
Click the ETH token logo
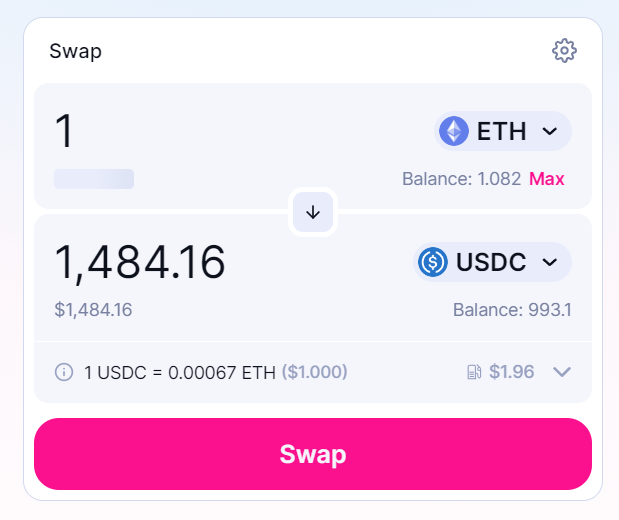[454, 131]
